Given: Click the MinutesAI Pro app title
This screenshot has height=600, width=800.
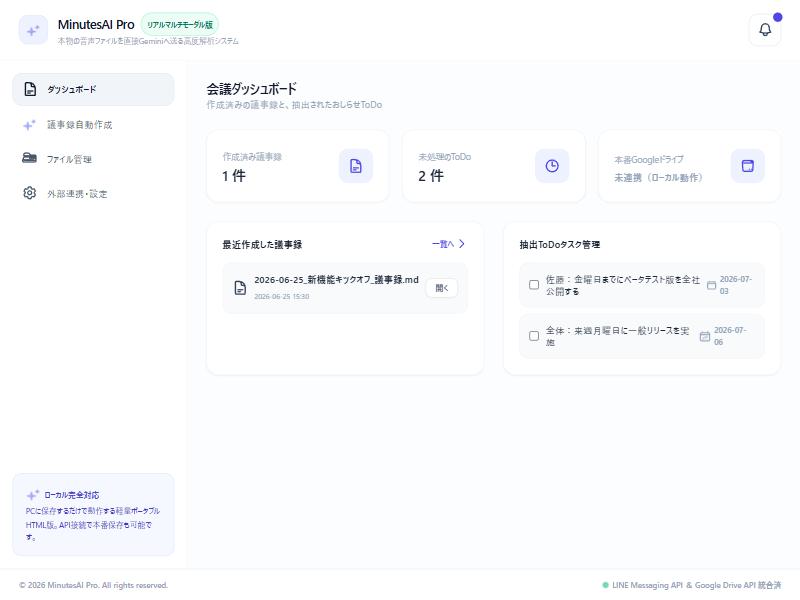Looking at the screenshot, I should [x=96, y=24].
